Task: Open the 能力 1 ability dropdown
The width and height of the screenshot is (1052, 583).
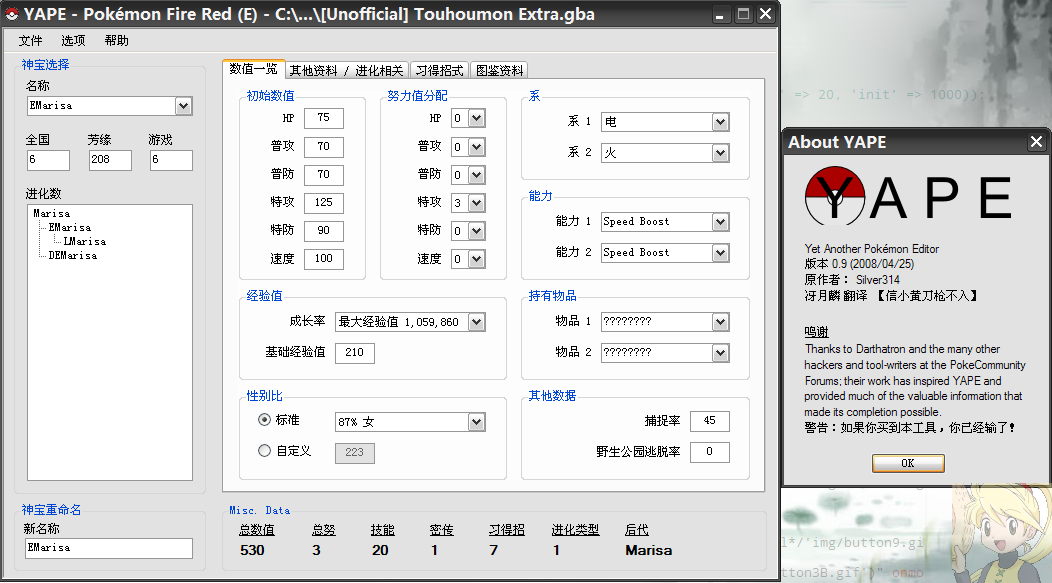Action: click(721, 222)
